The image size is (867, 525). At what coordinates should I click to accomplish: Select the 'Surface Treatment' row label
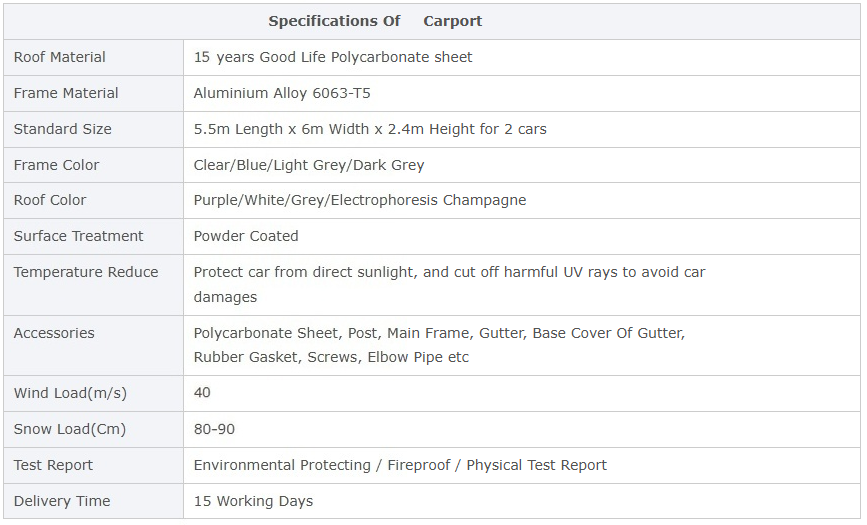pyautogui.click(x=79, y=236)
